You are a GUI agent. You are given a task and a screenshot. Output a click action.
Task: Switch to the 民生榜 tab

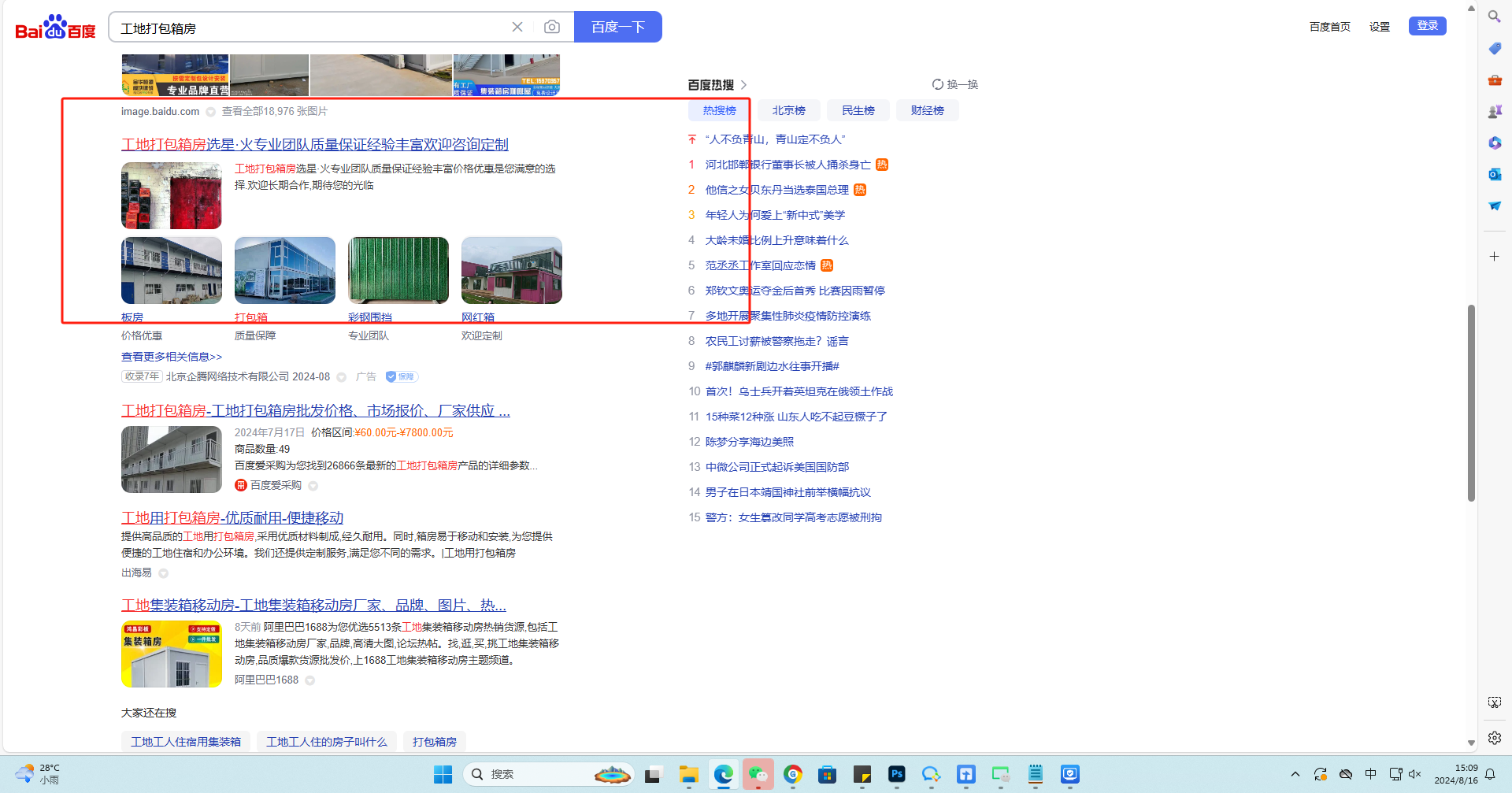(x=858, y=110)
